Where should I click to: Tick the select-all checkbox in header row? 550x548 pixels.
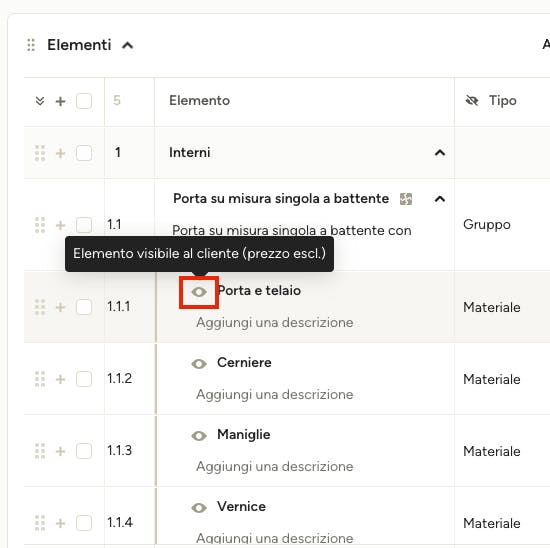[84, 101]
